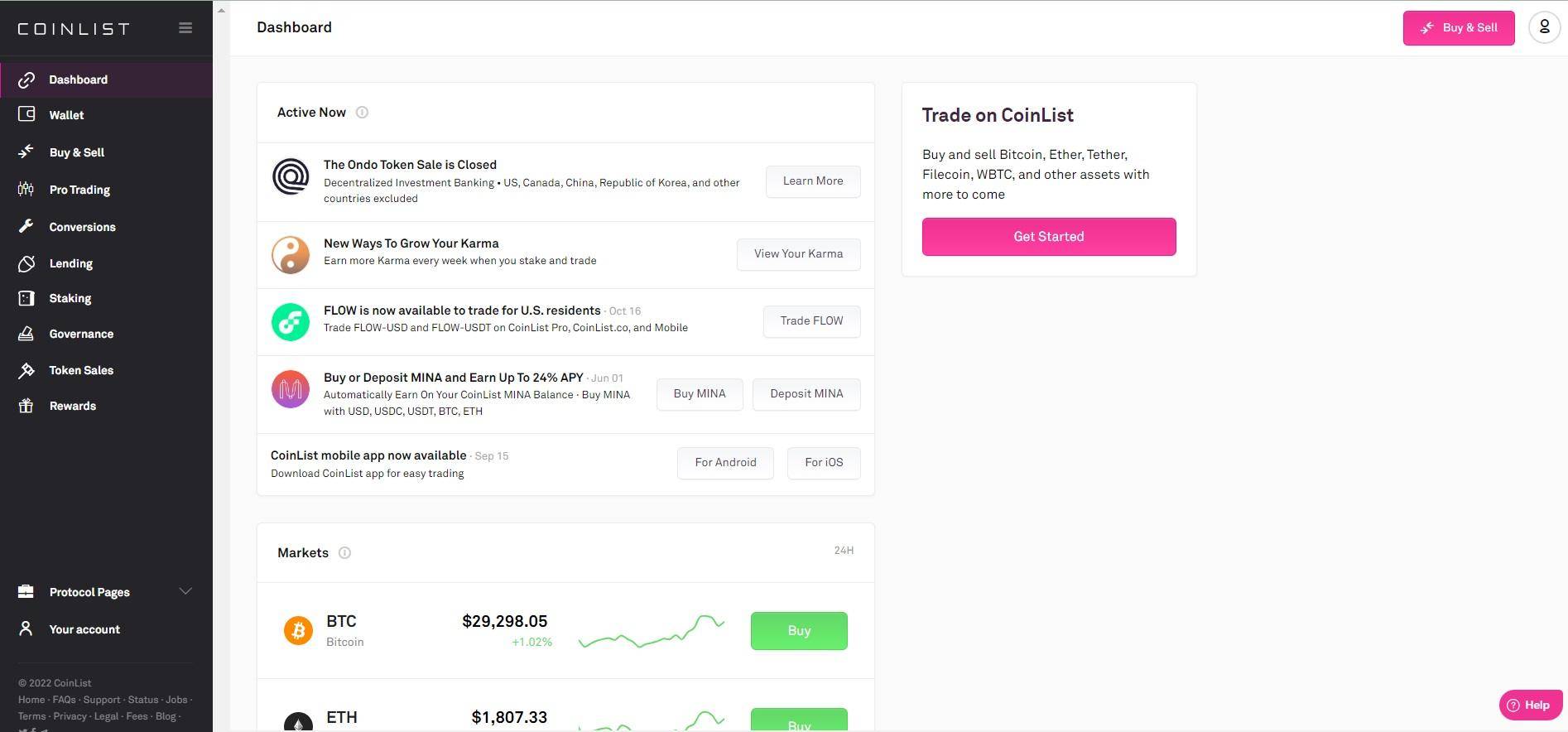Click the Staking icon in sidebar
1568x732 pixels.
tap(26, 298)
